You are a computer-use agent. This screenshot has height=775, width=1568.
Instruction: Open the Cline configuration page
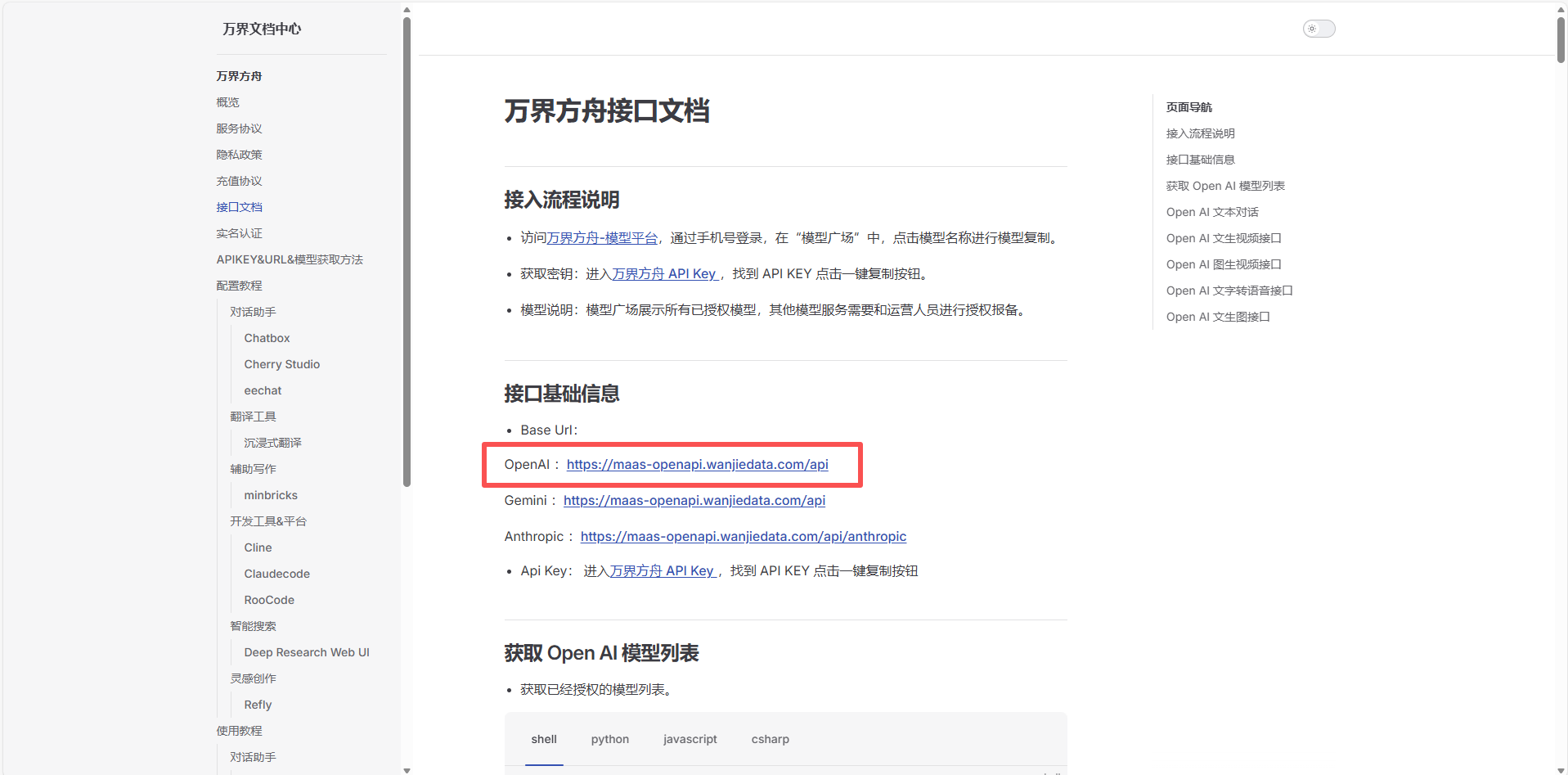tap(257, 547)
